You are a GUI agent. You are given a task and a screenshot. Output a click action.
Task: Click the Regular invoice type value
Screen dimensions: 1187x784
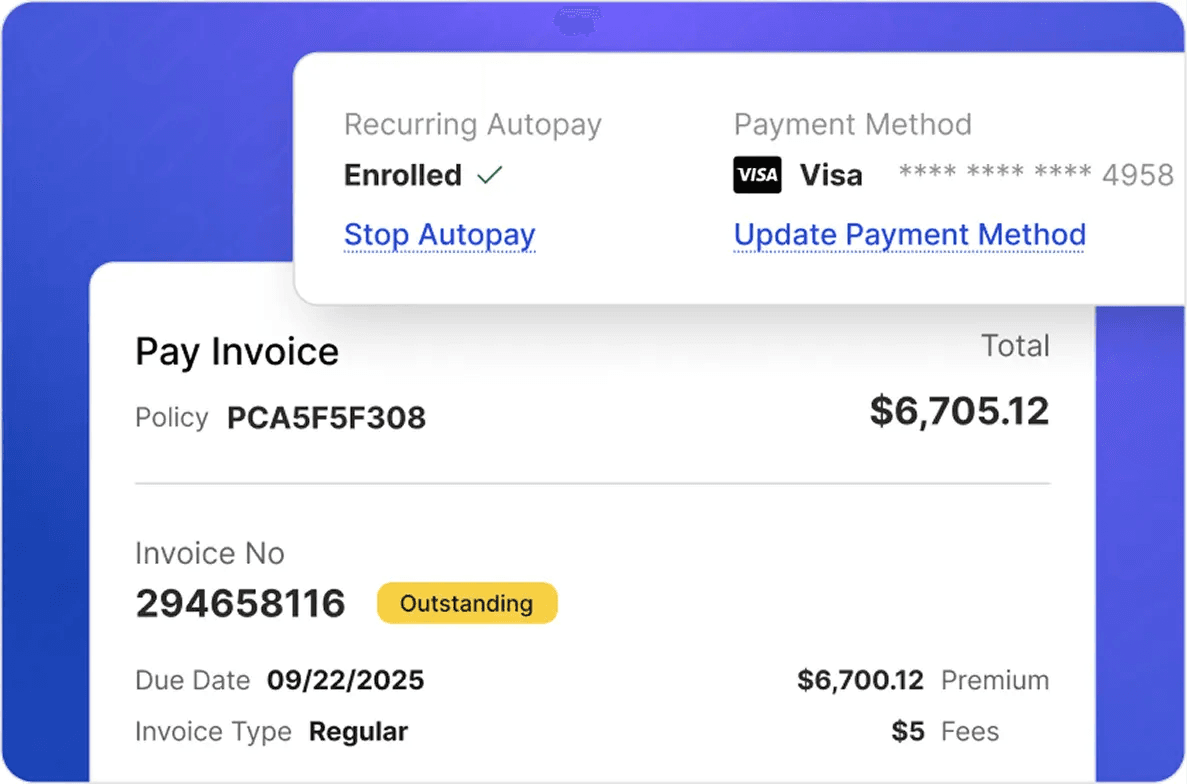coord(358,732)
